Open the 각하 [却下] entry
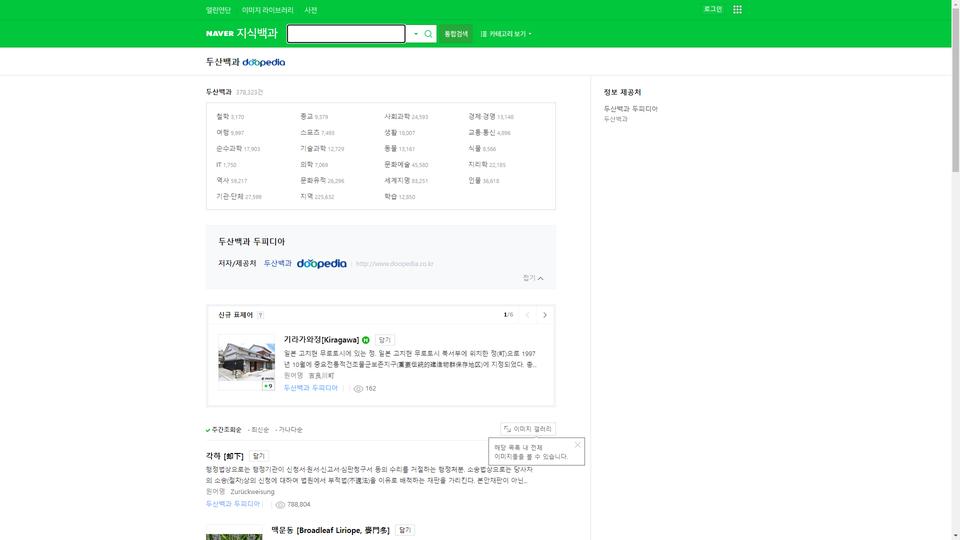960x540 pixels. pos(225,456)
